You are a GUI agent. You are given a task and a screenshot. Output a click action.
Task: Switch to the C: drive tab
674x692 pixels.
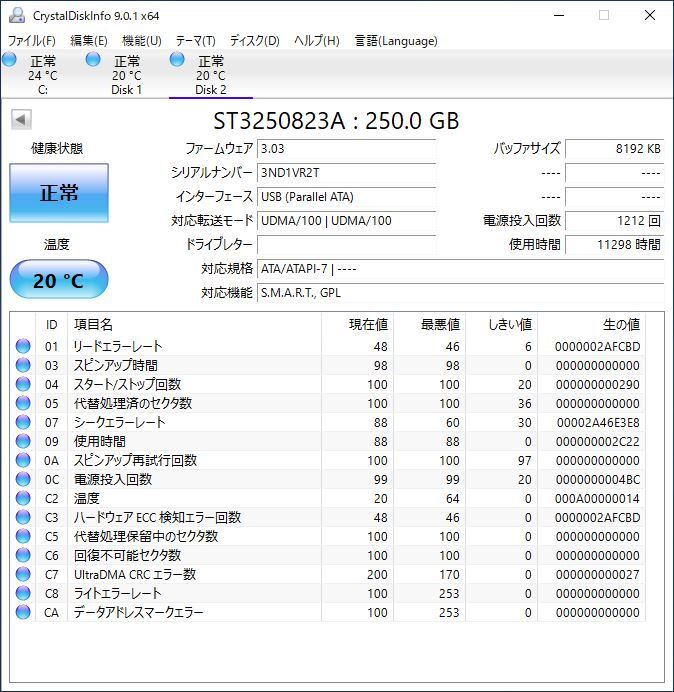(42, 75)
